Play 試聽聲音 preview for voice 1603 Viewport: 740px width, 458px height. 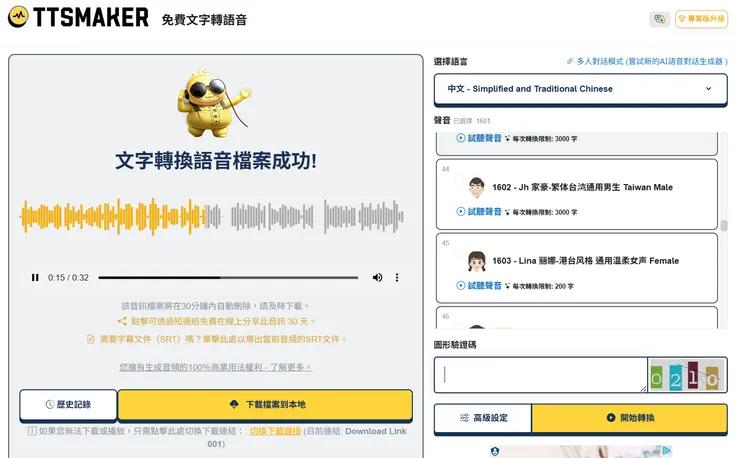(x=479, y=286)
